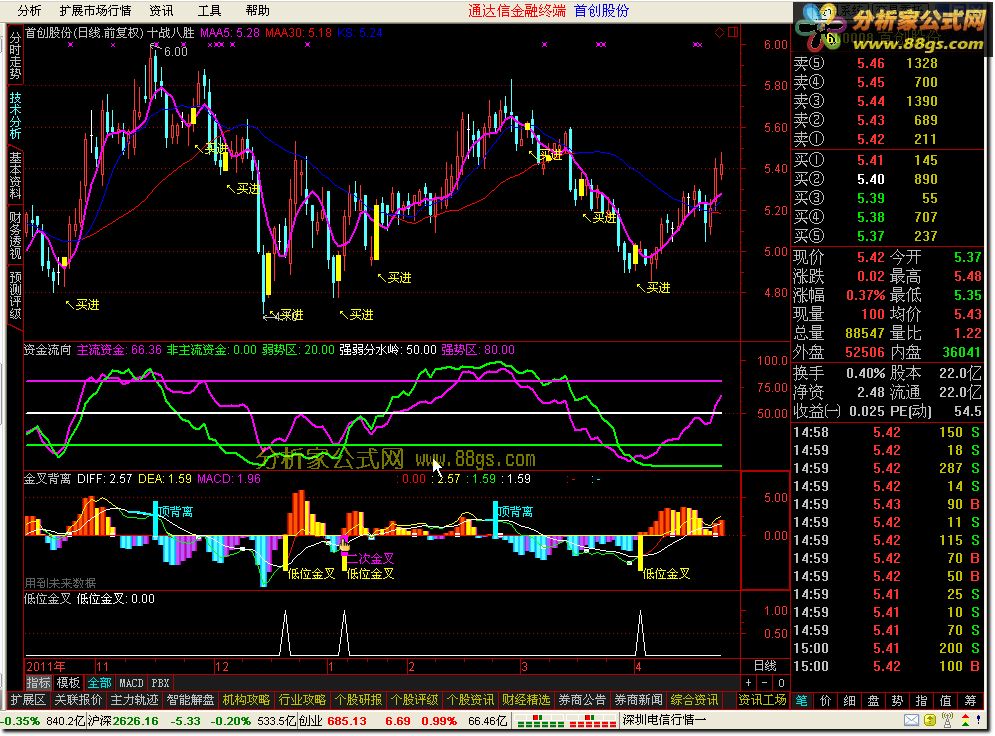995x736 pixels.
Task: Click the 日线 period label
Action: point(765,666)
